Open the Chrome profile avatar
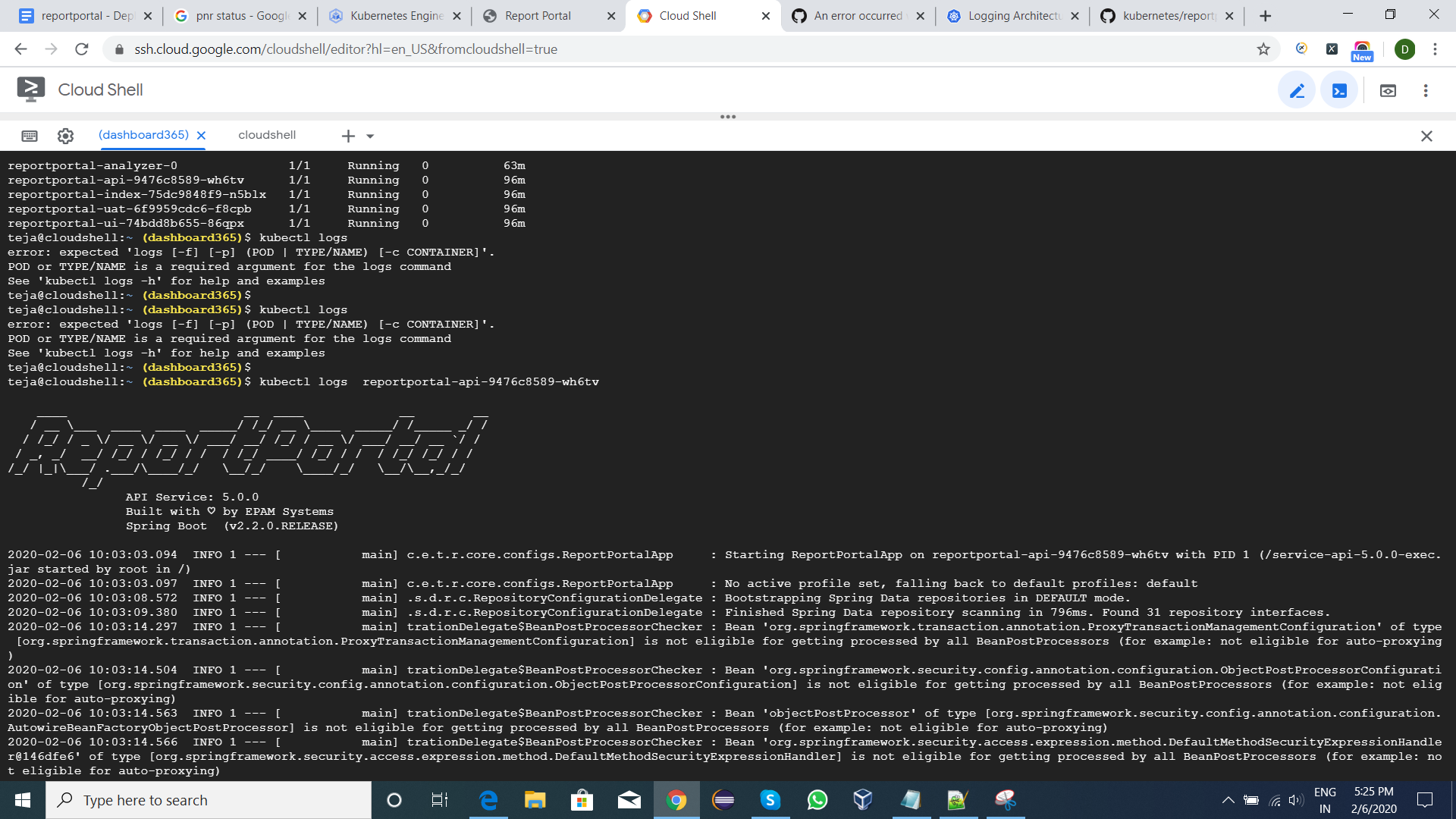This screenshot has width=1456, height=819. [x=1407, y=49]
